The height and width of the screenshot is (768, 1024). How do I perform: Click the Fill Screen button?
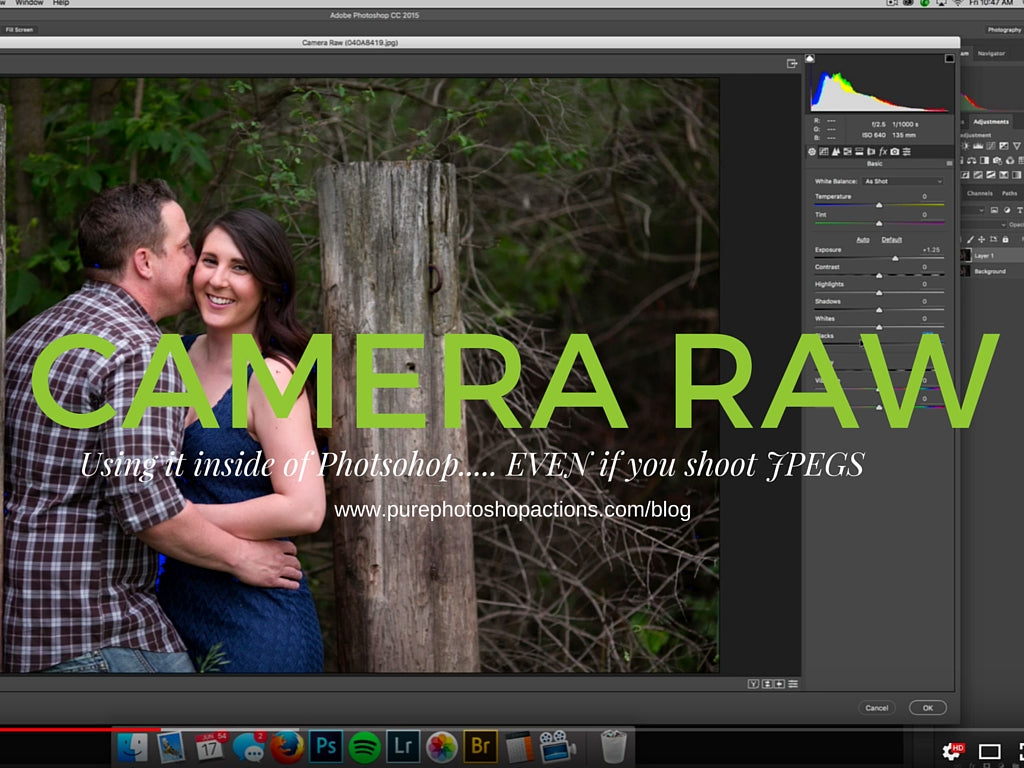[x=19, y=29]
